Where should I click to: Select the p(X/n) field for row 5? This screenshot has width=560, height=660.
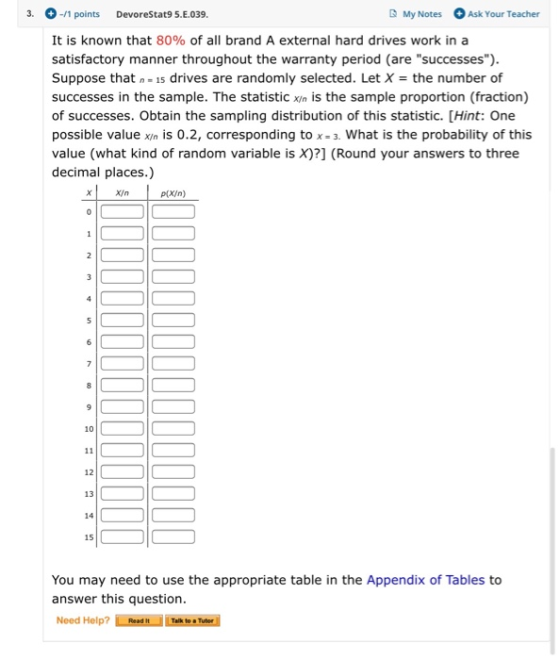[173, 320]
